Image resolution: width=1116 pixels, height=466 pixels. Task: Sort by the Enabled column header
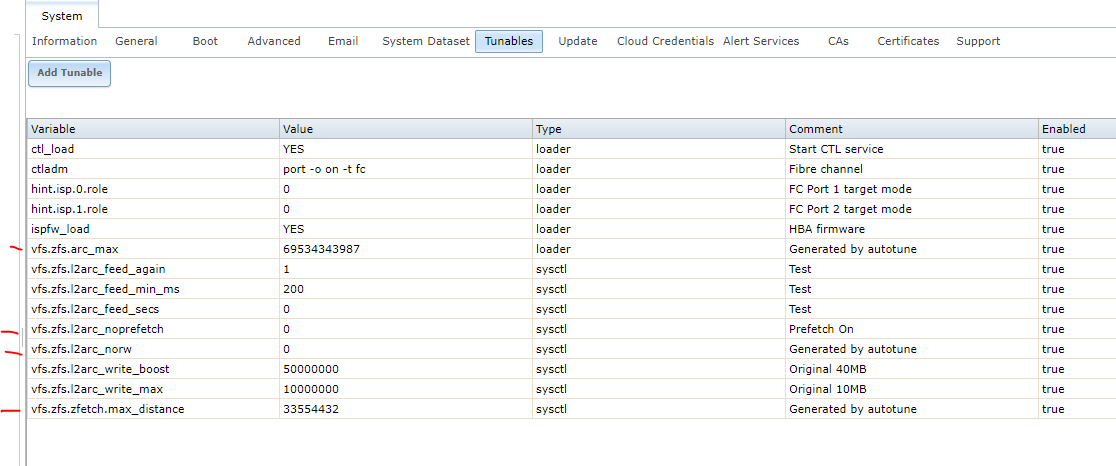pyautogui.click(x=1077, y=129)
